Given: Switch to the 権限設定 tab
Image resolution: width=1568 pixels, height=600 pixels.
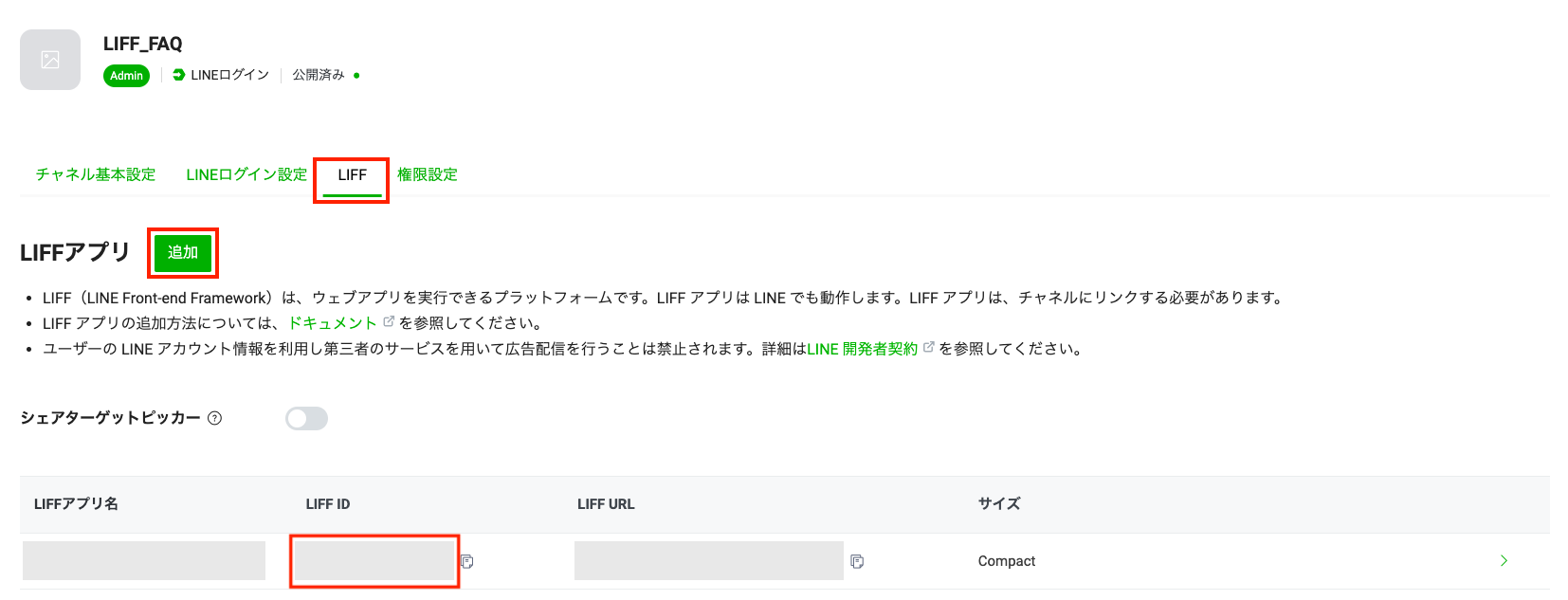Looking at the screenshot, I should click(x=427, y=174).
